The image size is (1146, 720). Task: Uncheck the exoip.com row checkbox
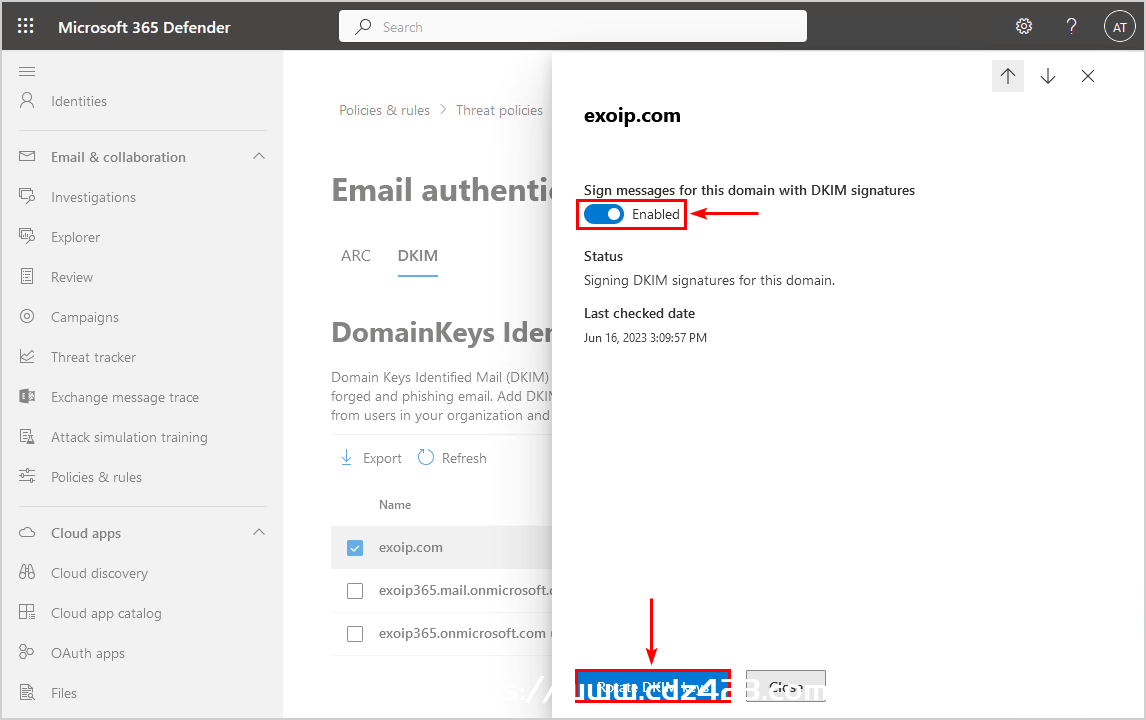tap(354, 547)
